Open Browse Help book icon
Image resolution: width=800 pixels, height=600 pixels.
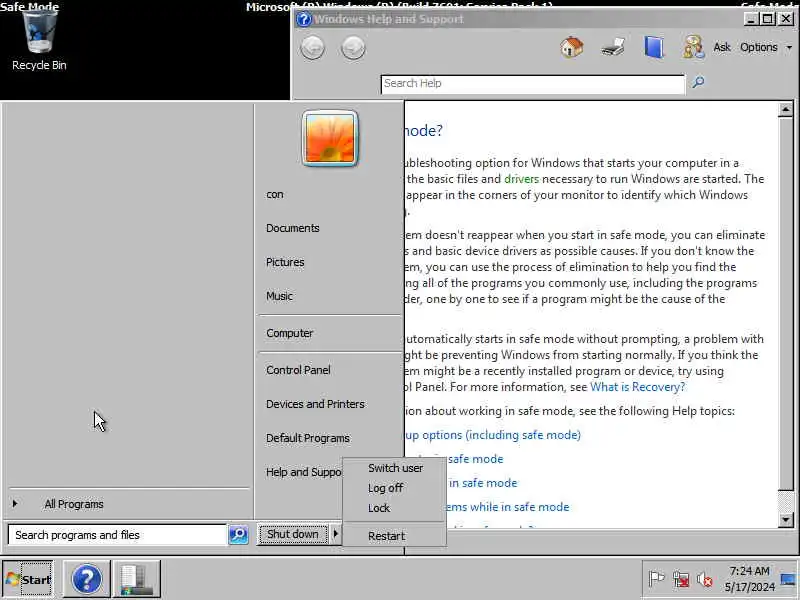(x=654, y=47)
